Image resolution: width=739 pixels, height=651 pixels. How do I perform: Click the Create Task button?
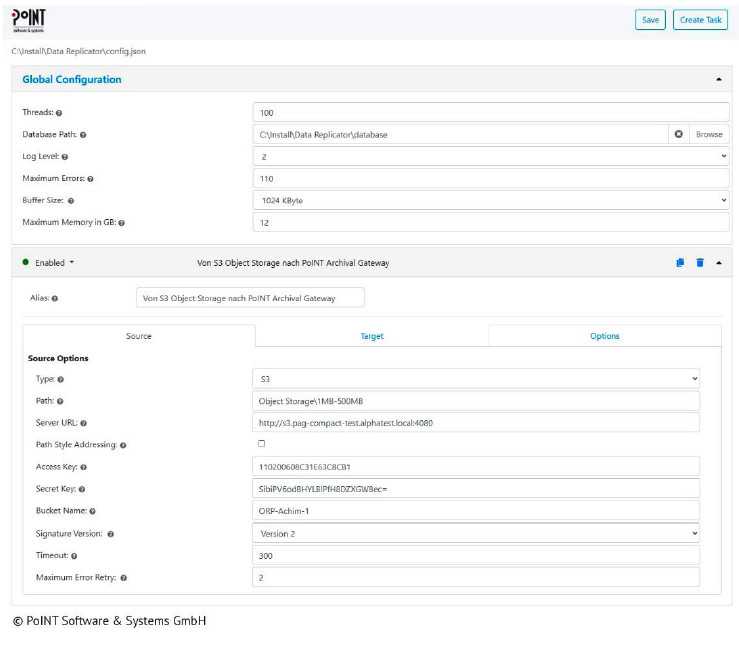coord(700,20)
